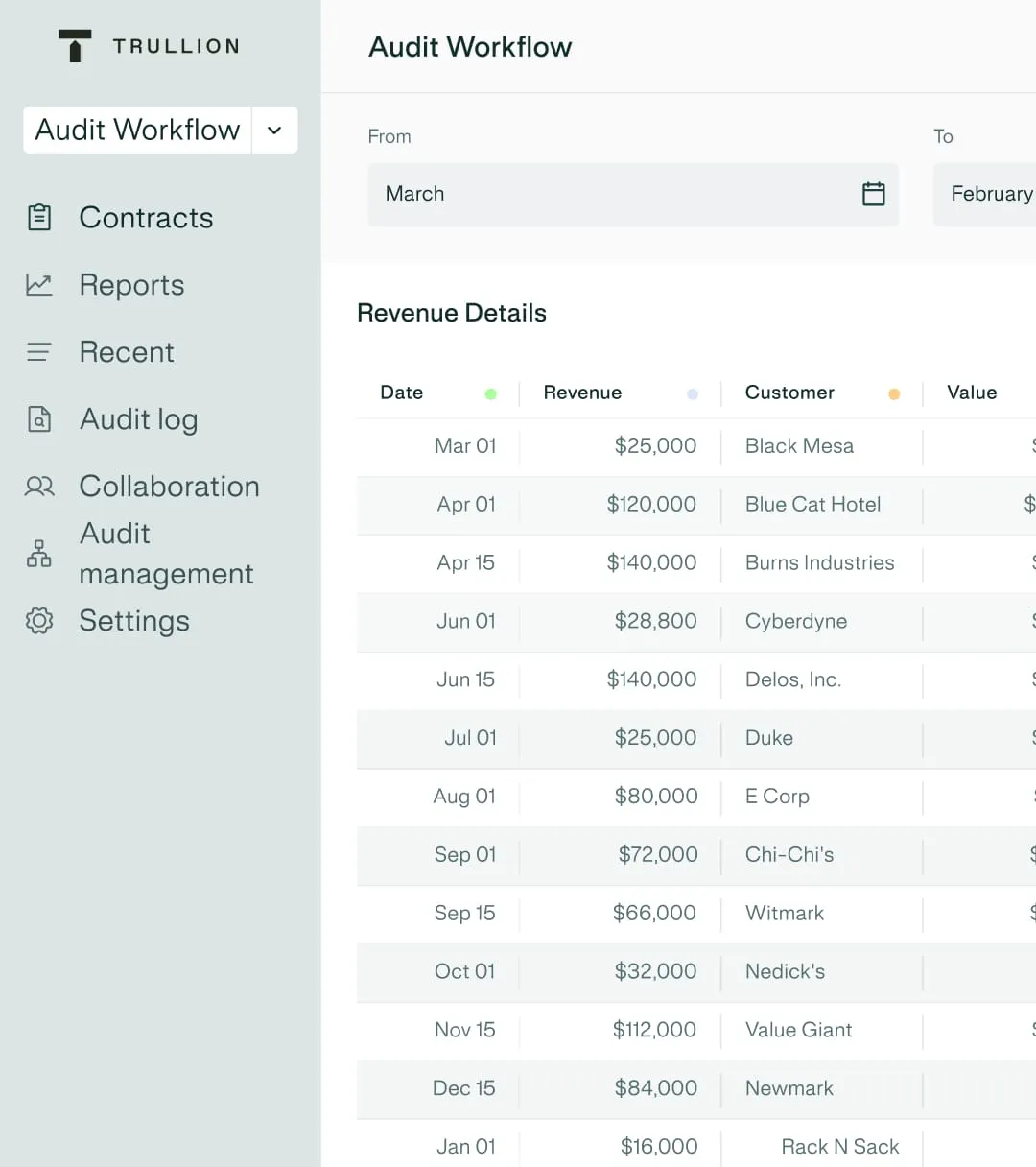The image size is (1036, 1167).
Task: Click the Nov 15 date cell
Action: (x=465, y=1031)
